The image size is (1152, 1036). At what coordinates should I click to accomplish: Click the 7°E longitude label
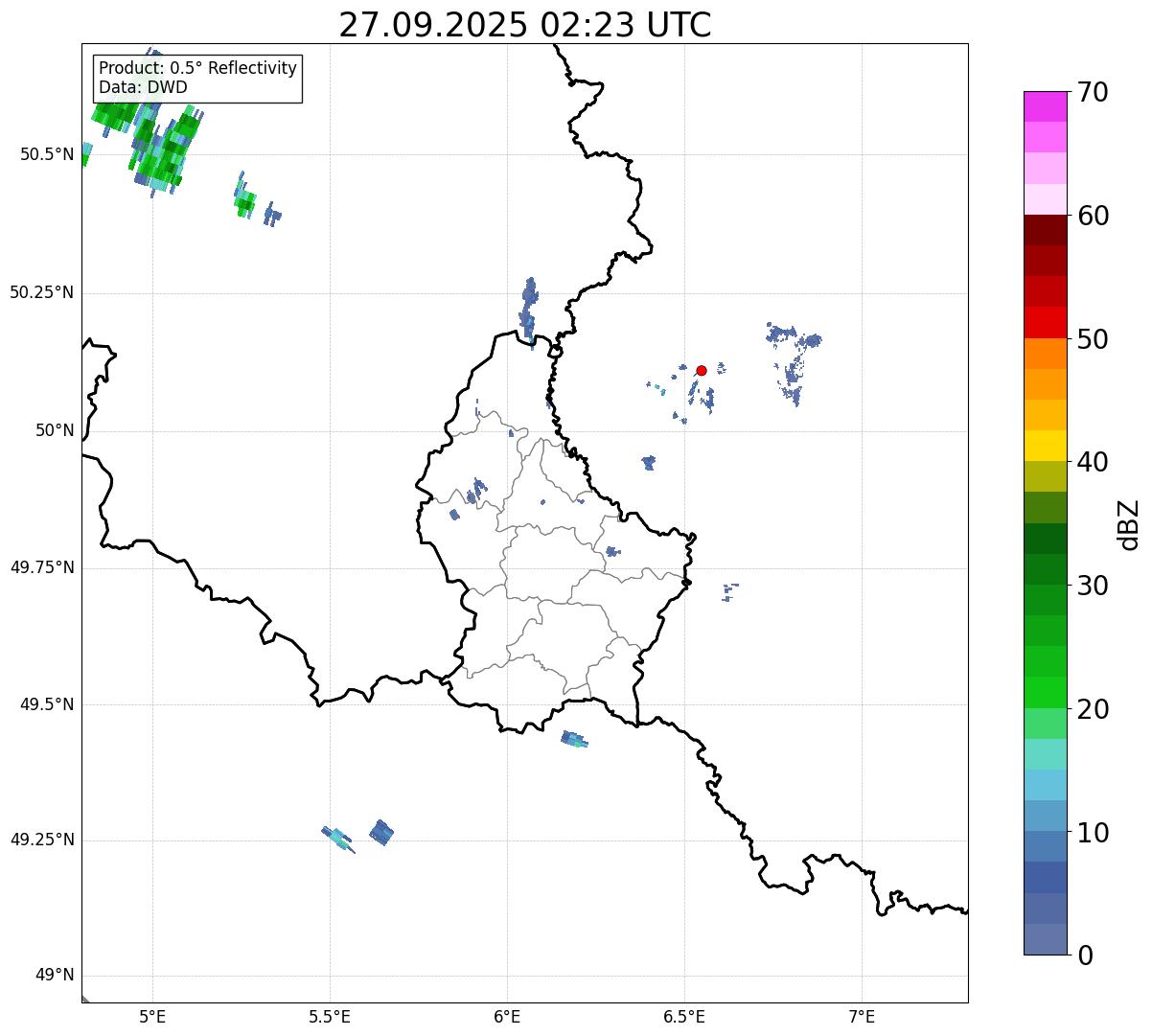tap(862, 1016)
